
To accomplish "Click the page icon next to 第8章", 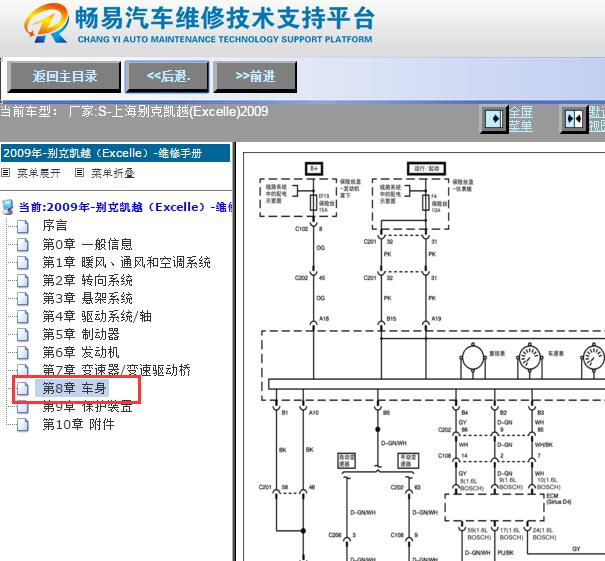I will (x=23, y=389).
